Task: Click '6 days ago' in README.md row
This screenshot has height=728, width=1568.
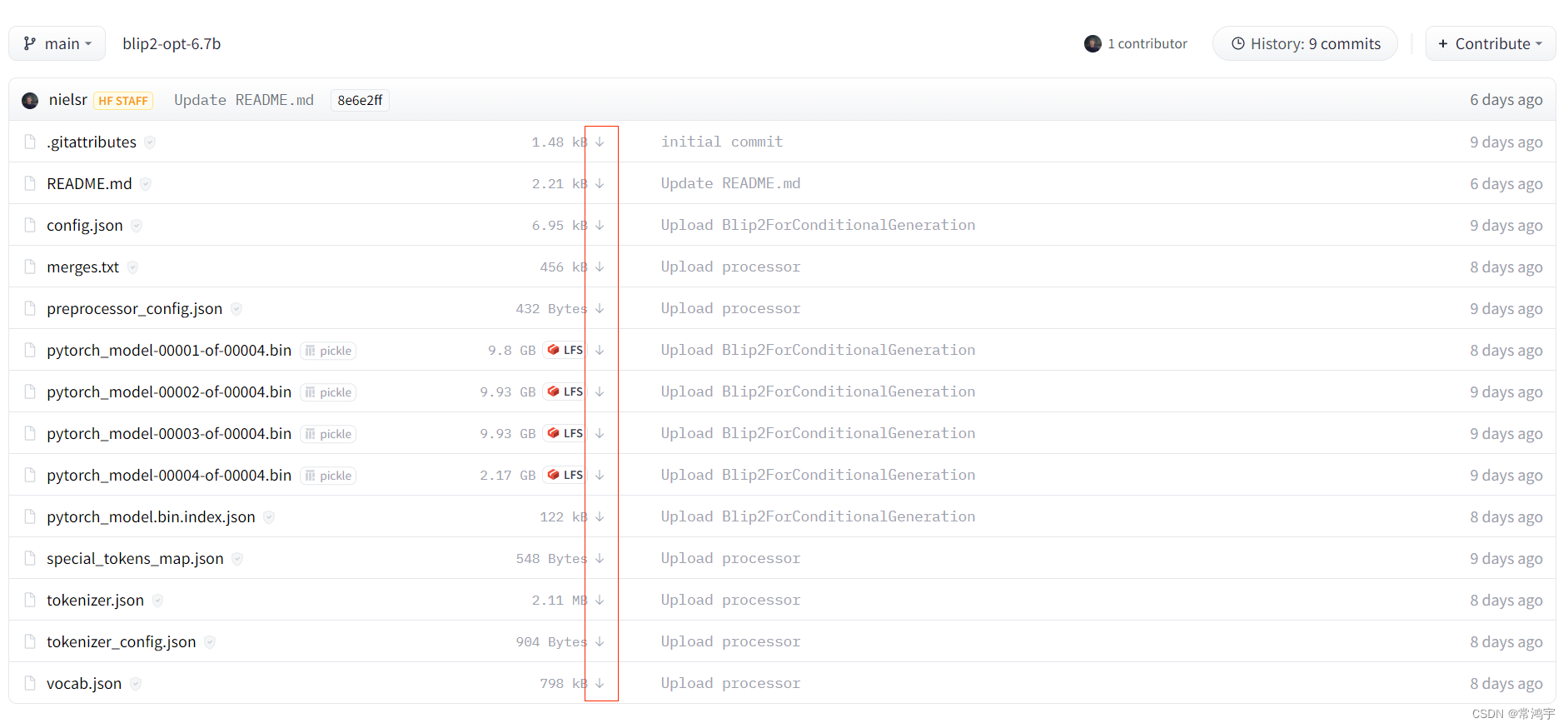Action: (1506, 184)
